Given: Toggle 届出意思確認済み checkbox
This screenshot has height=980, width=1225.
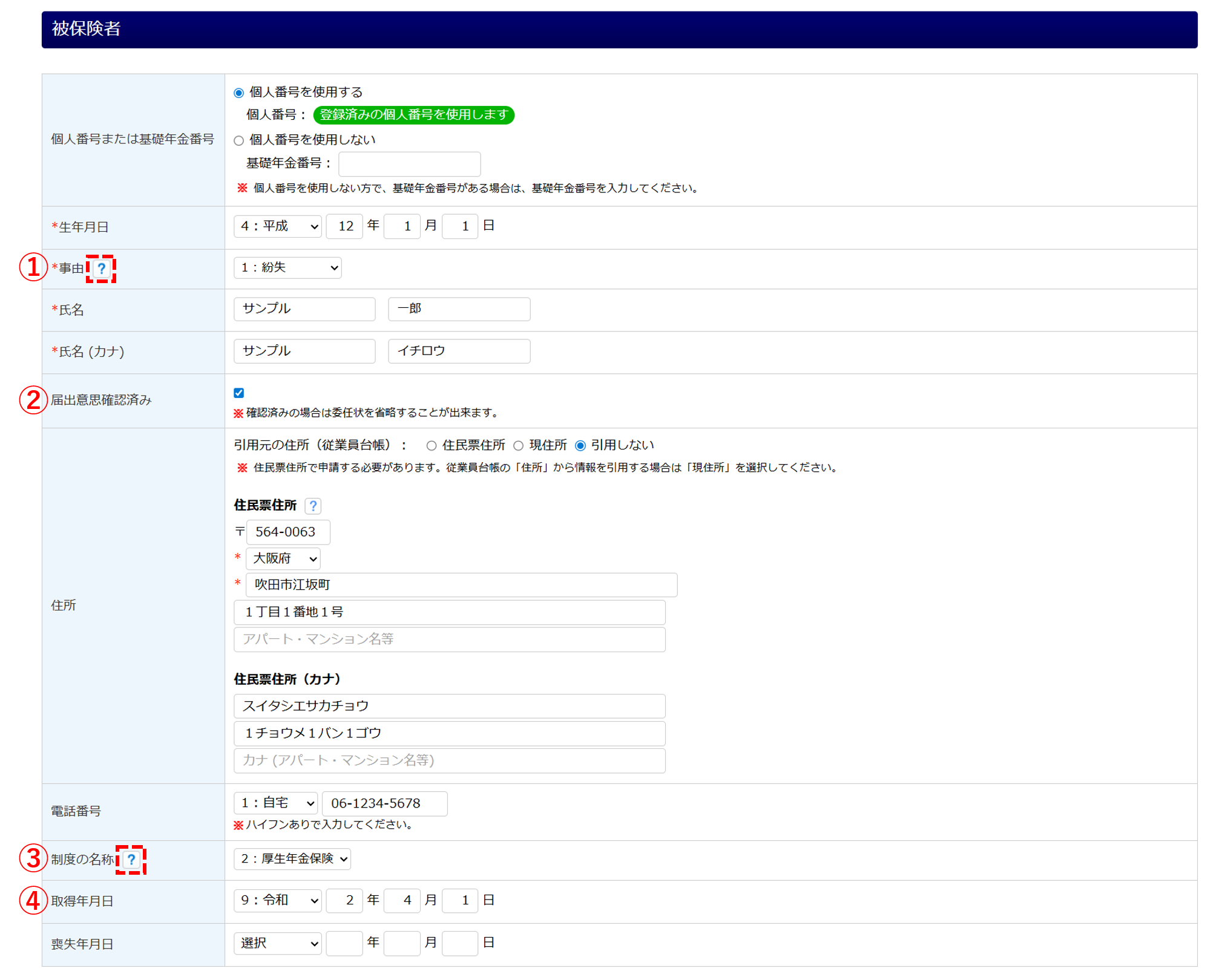Looking at the screenshot, I should [239, 393].
